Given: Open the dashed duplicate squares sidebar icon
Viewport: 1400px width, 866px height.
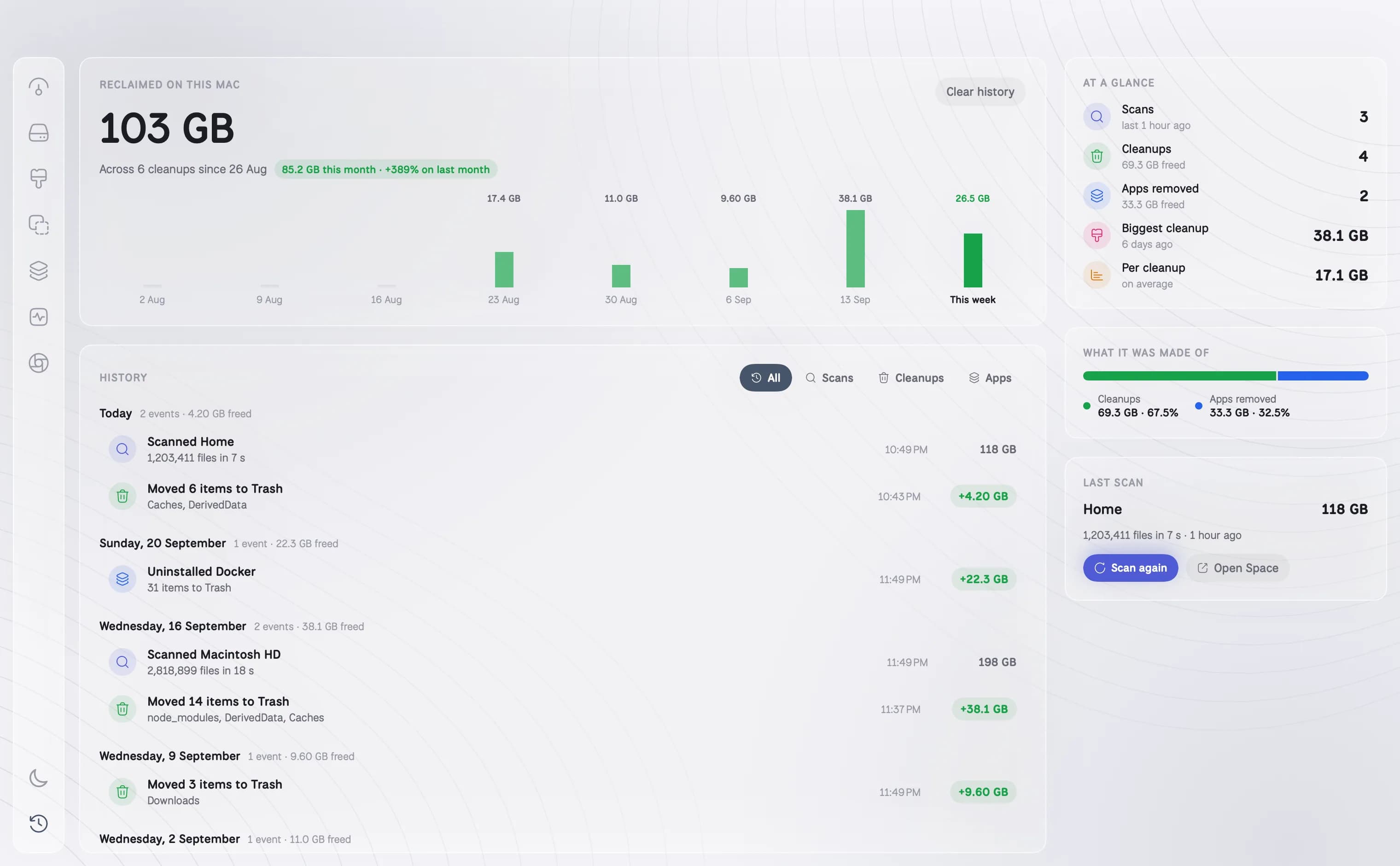Looking at the screenshot, I should coord(38,225).
